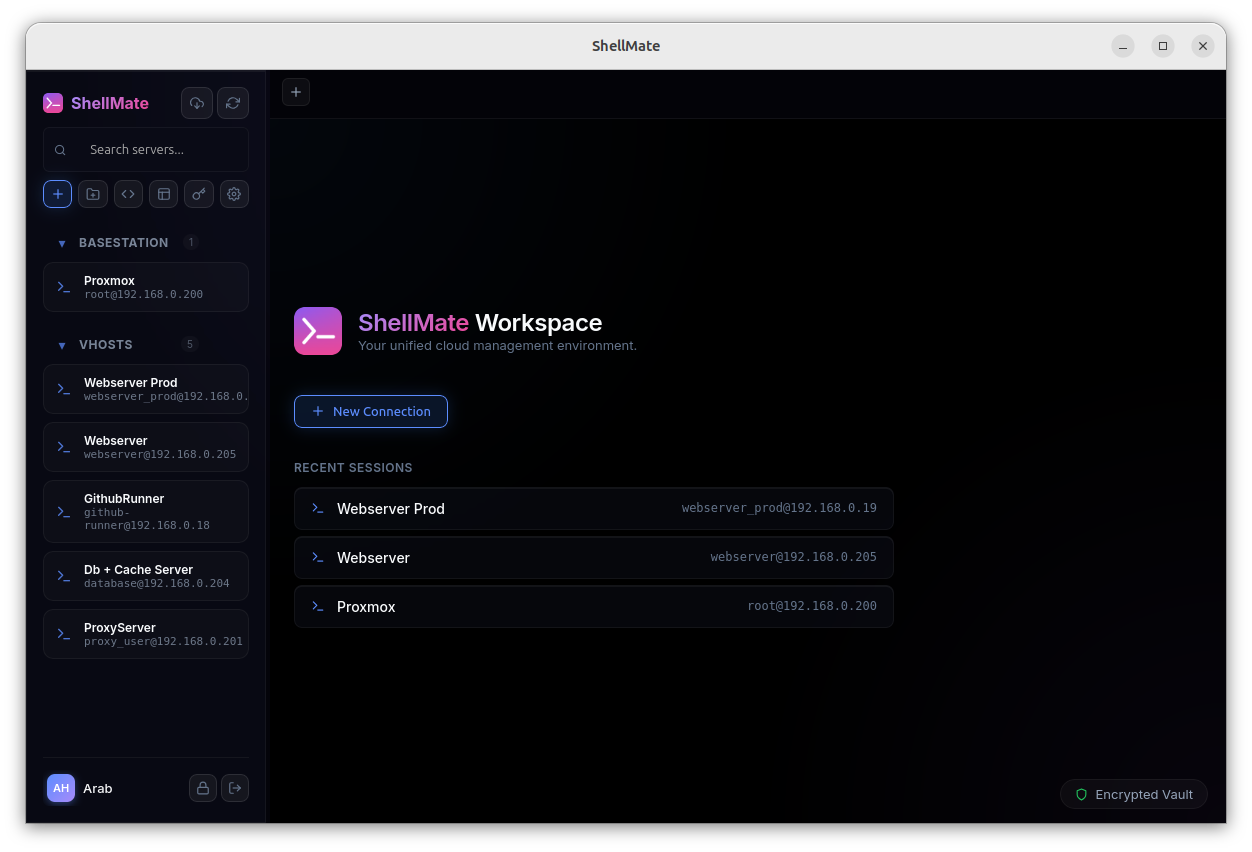Click the lock vault icon near Arab
1252x852 pixels.
point(203,788)
